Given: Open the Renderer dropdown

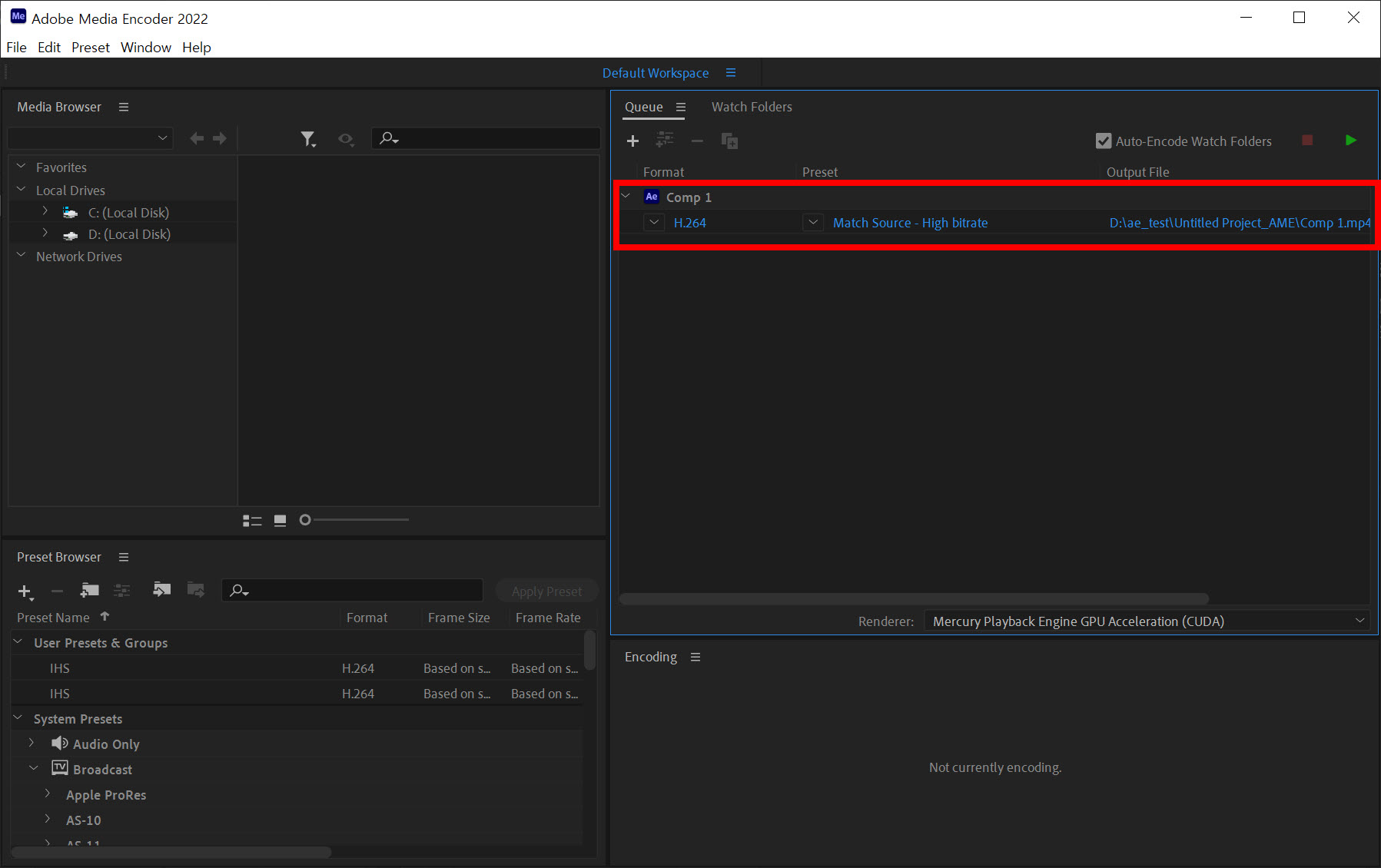Looking at the screenshot, I should coord(1147,621).
